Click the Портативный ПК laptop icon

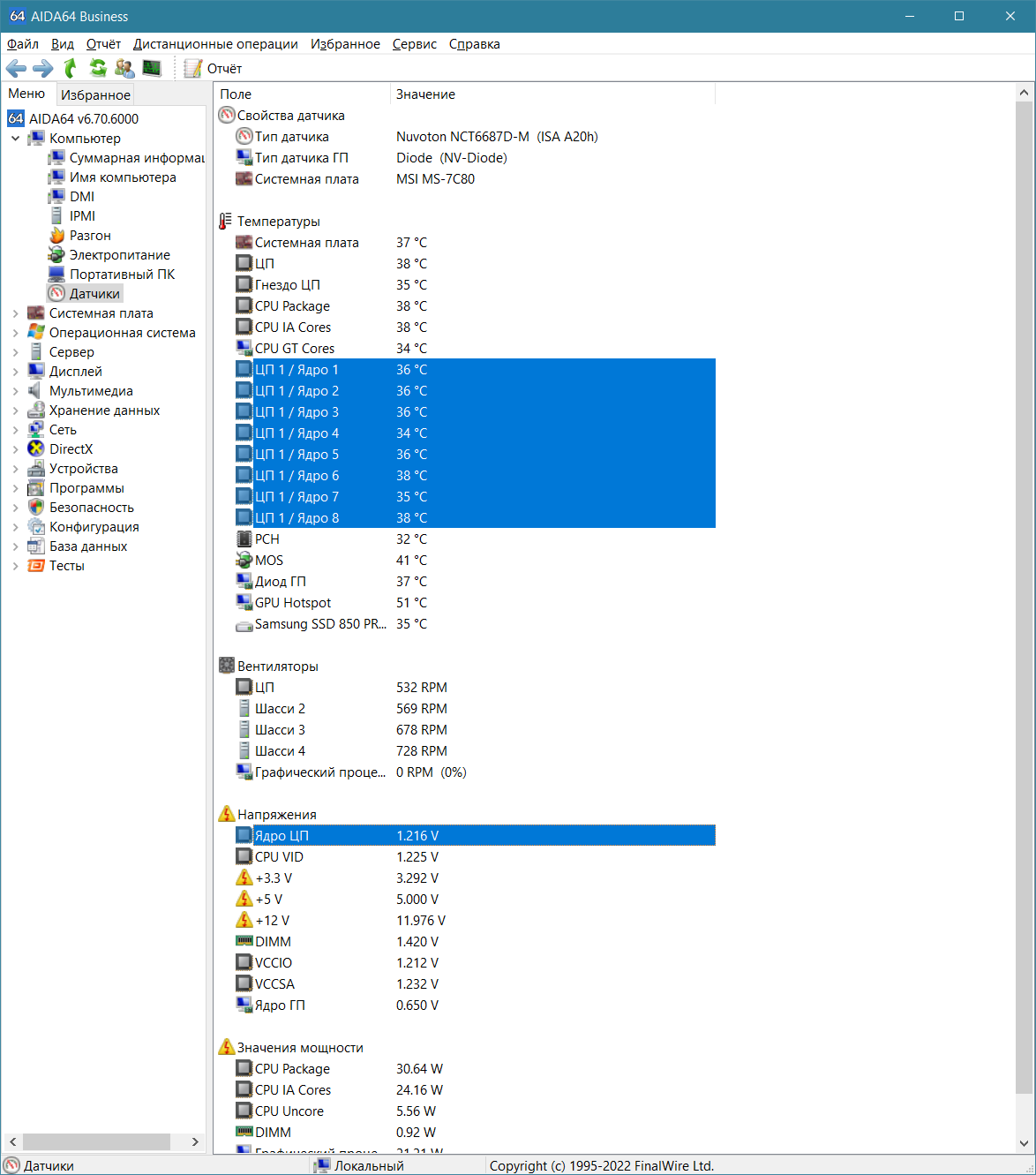pos(56,275)
